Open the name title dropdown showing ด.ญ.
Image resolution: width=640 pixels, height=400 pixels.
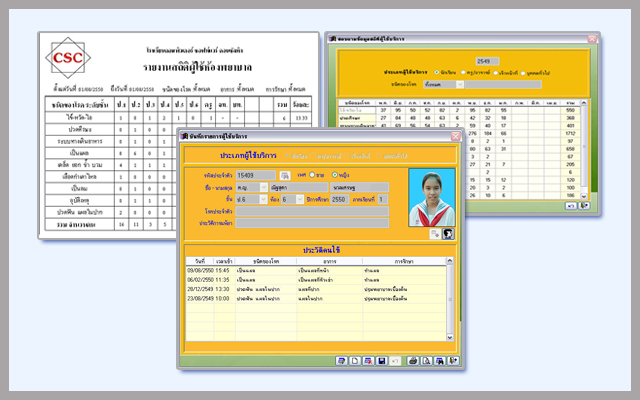(264, 187)
